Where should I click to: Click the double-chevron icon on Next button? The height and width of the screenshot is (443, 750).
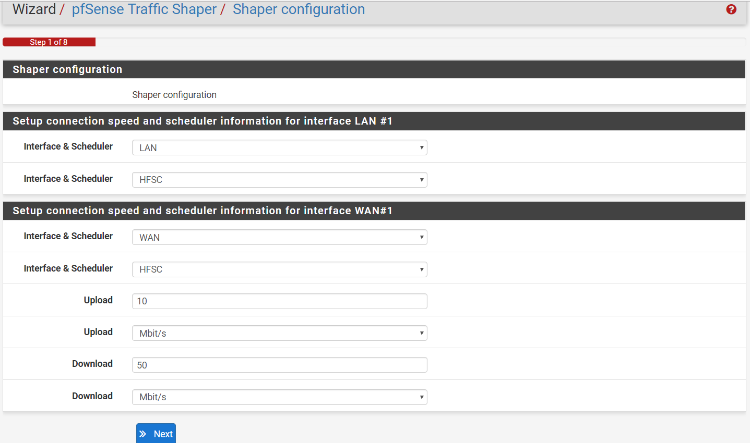coord(143,434)
